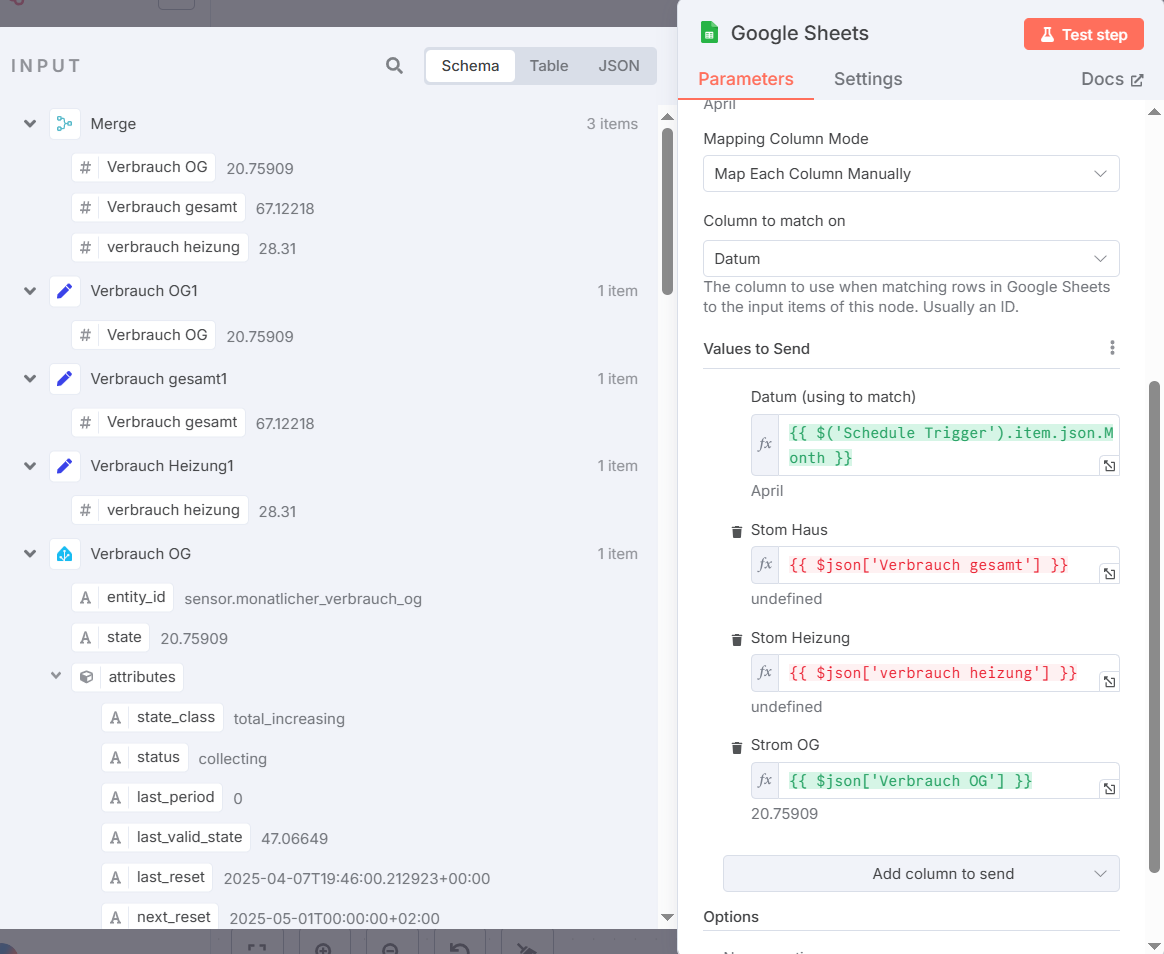
Task: Collapse the Verbrauch gesamt1 section
Action: tap(30, 379)
